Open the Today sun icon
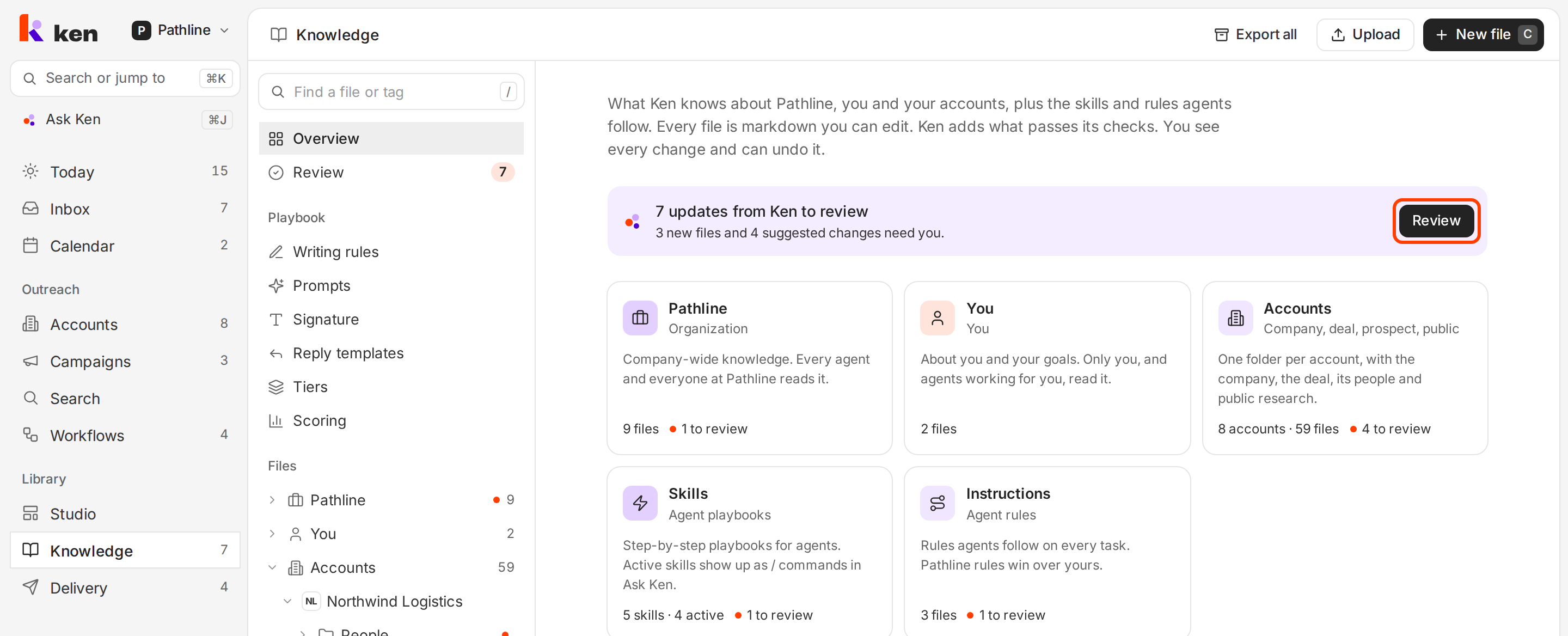Viewport: 1568px width, 636px height. point(30,171)
